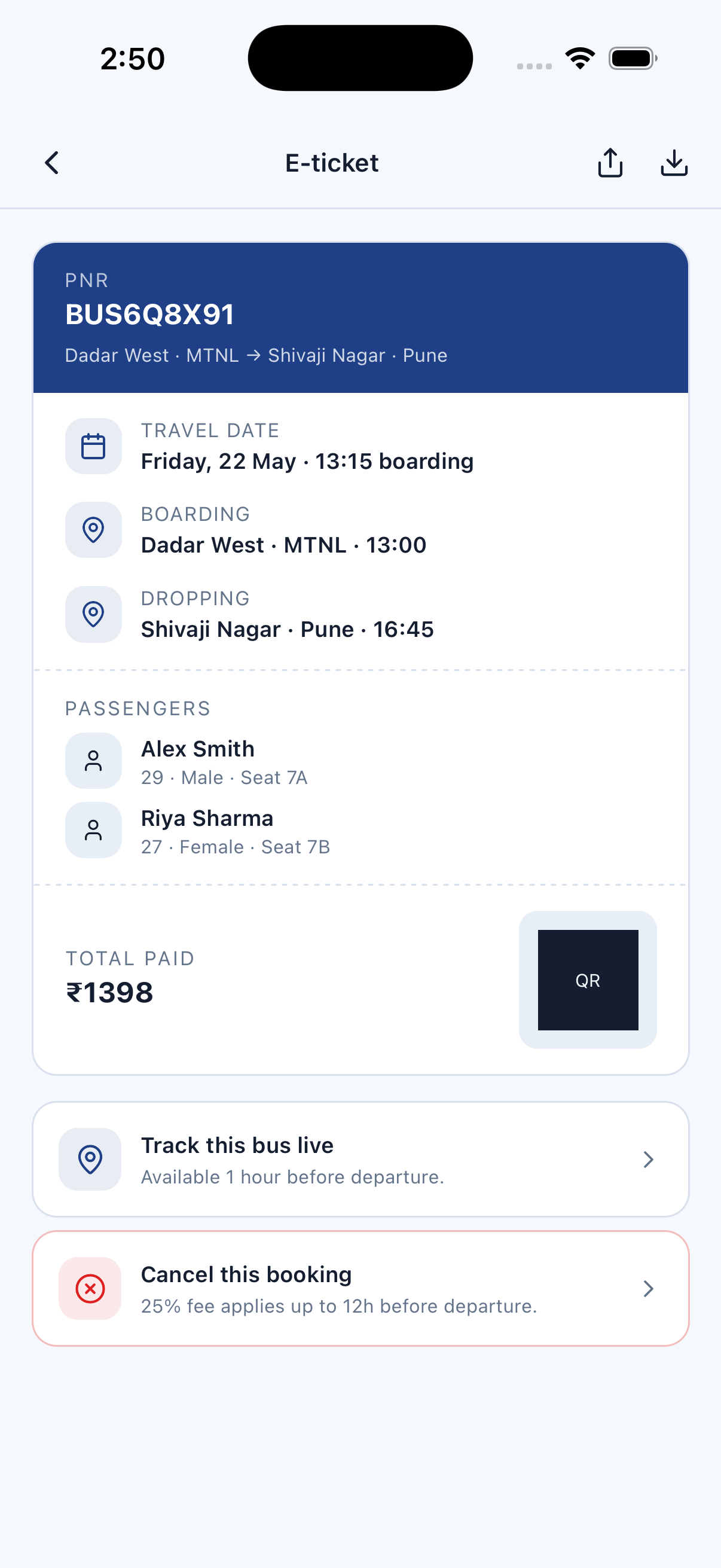
Task: Select the PNR code BUS6Q8X91
Action: point(149,315)
